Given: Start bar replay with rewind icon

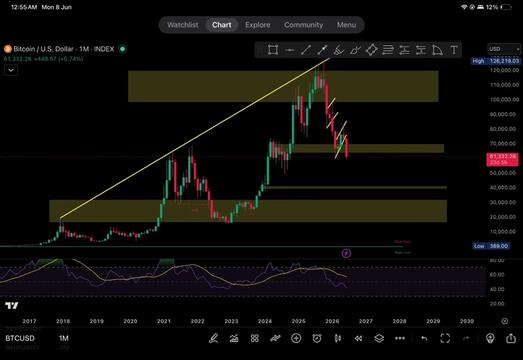Looking at the screenshot, I should [x=358, y=338].
